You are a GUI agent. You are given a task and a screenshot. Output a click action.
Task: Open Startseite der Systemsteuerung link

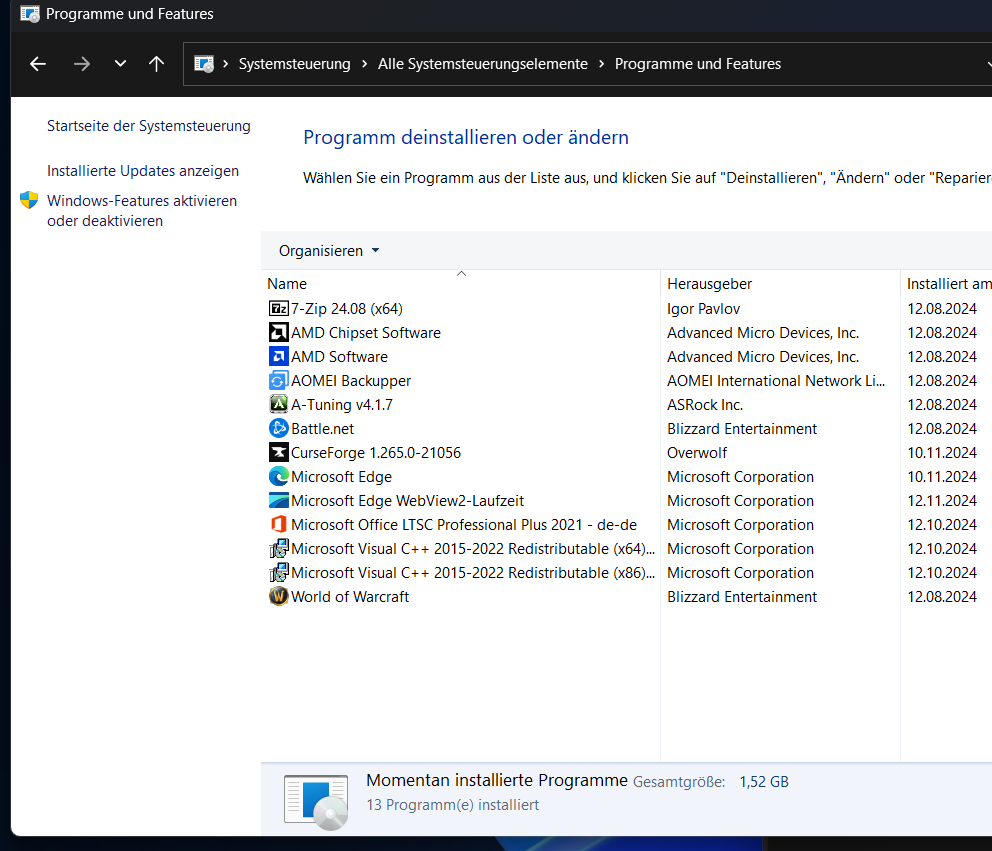(149, 126)
